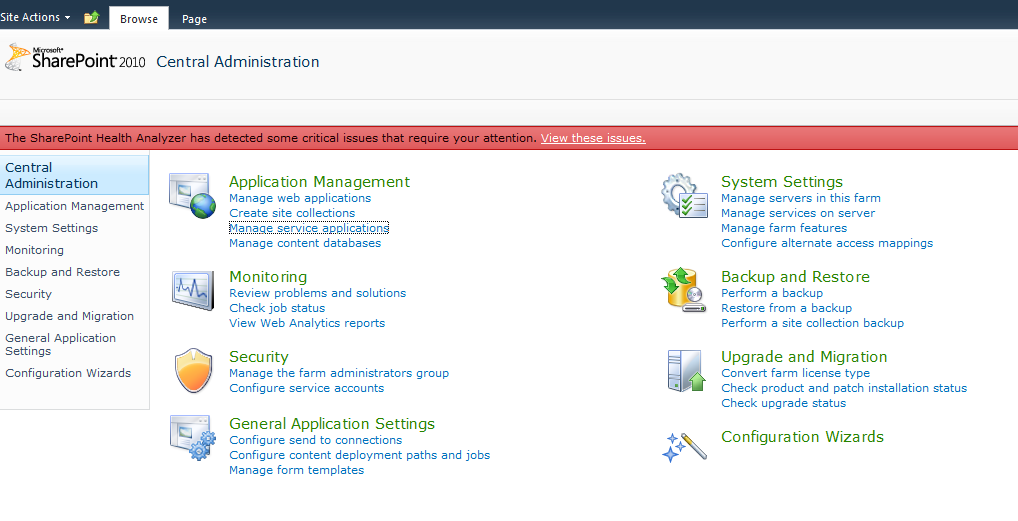Click the Monitoring graph icon
1018x521 pixels.
coord(192,290)
